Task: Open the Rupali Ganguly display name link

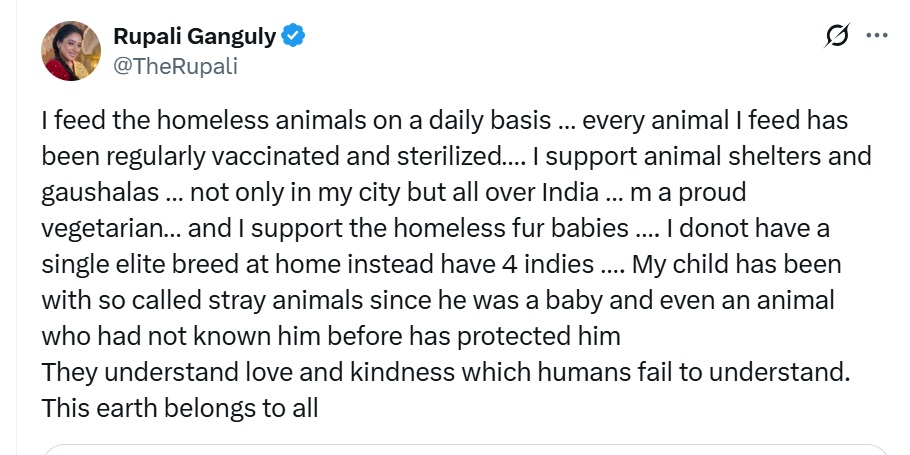Action: point(194,37)
